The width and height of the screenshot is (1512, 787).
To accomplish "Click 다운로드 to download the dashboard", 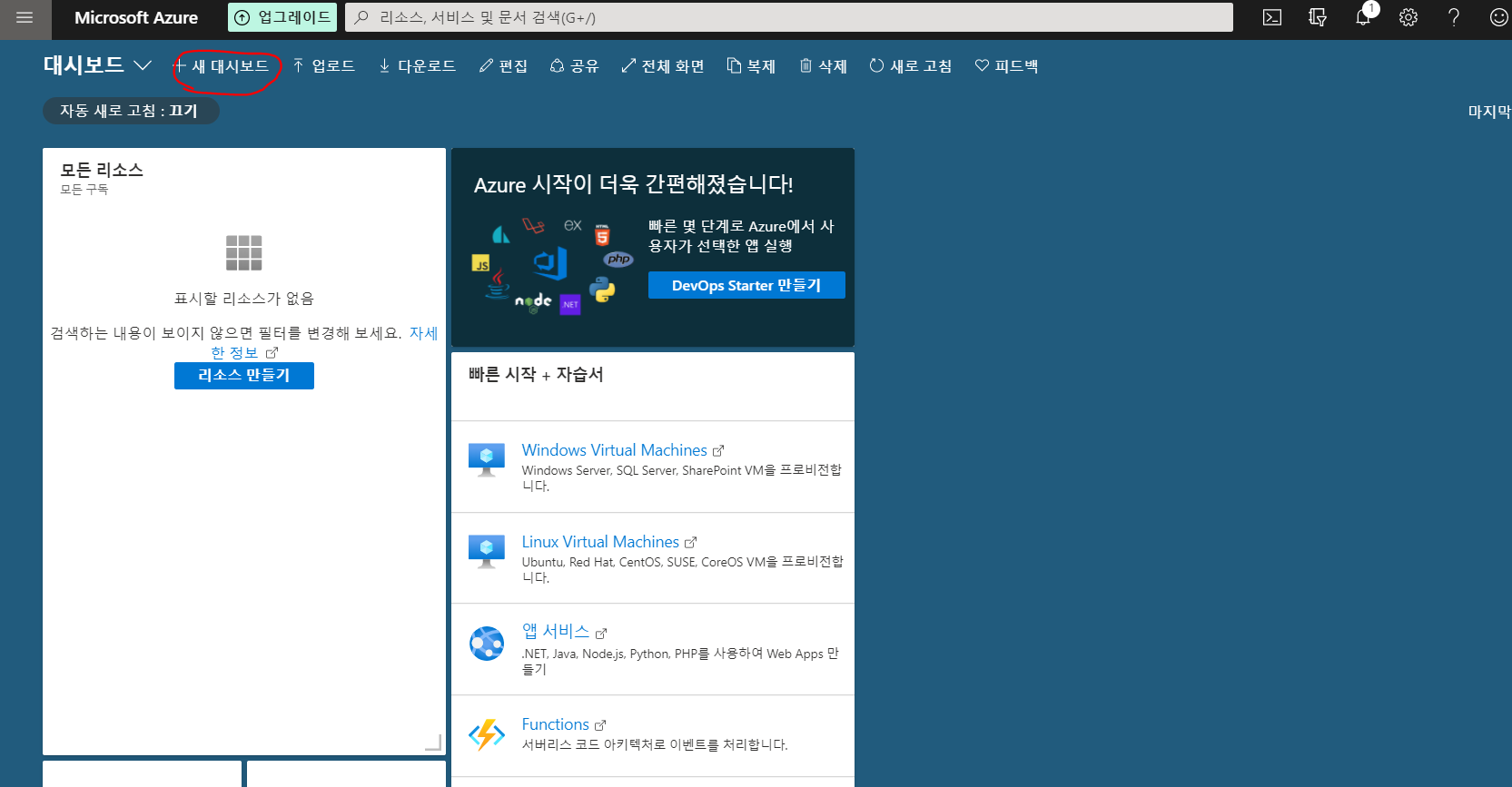I will click(418, 66).
